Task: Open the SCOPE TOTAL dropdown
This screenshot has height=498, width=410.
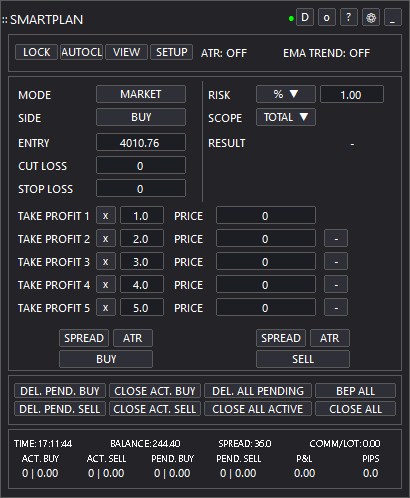Action: click(286, 117)
